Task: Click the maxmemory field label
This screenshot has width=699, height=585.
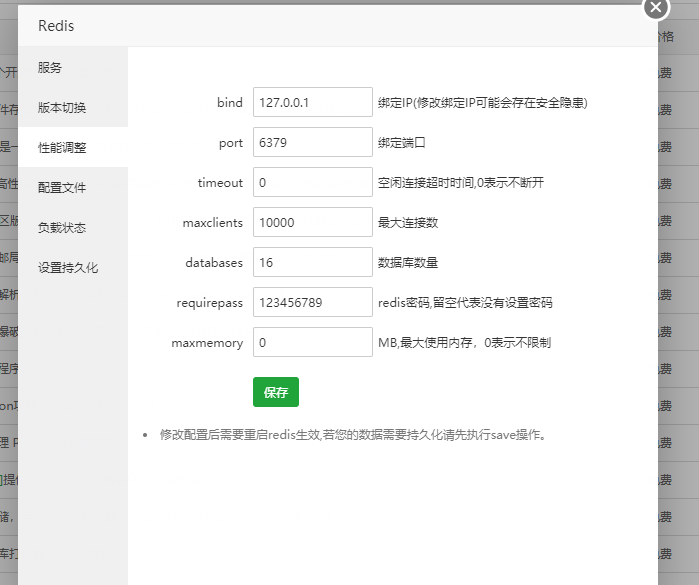Action: click(207, 343)
